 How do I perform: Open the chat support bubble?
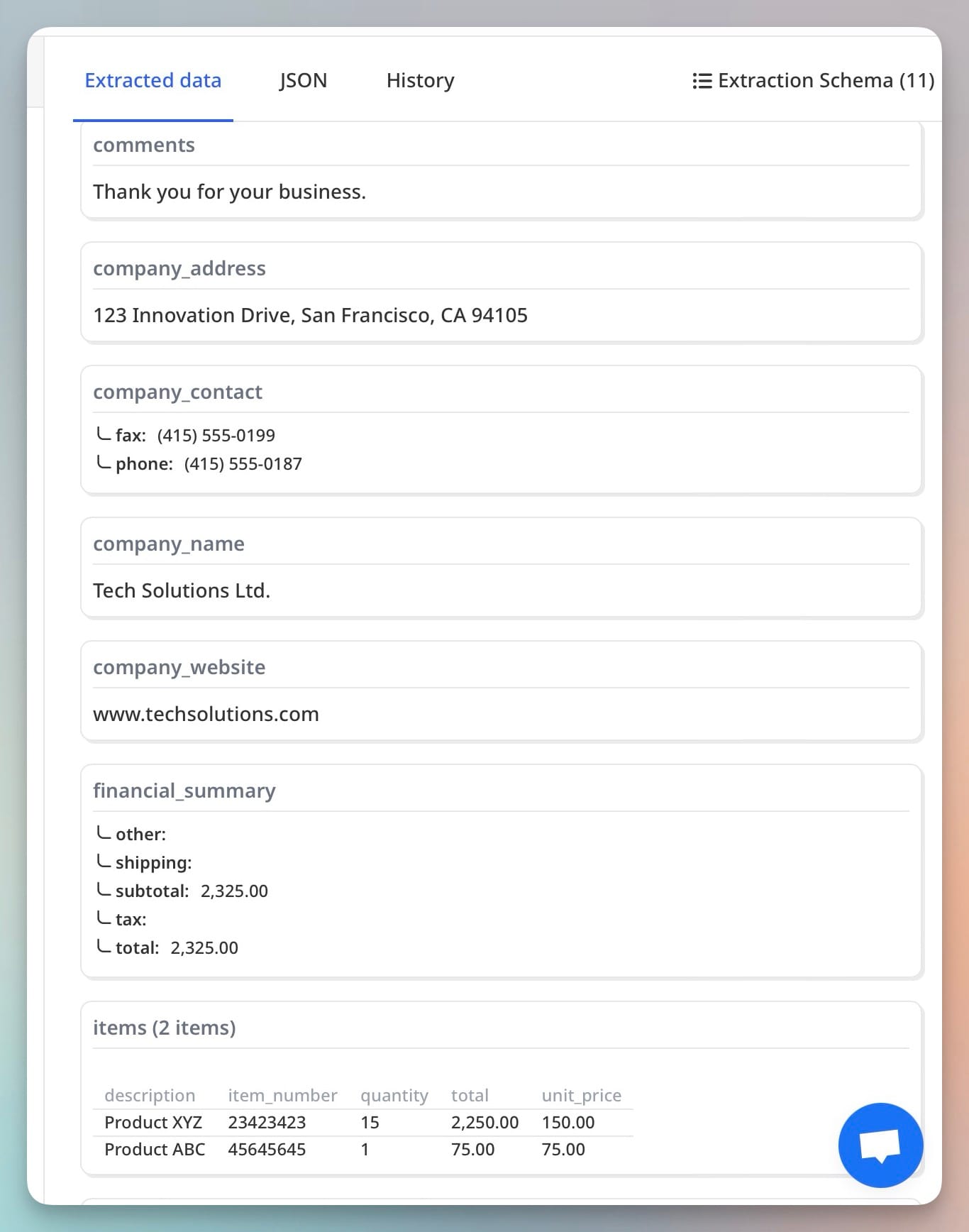click(x=880, y=1145)
